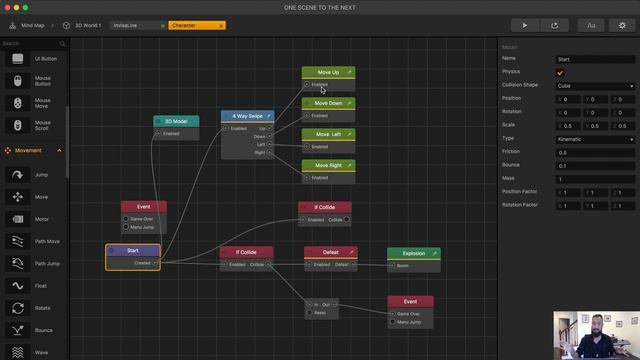Viewport: 640px width, 360px height.
Task: Select the 3D Model node header
Action: [x=176, y=121]
